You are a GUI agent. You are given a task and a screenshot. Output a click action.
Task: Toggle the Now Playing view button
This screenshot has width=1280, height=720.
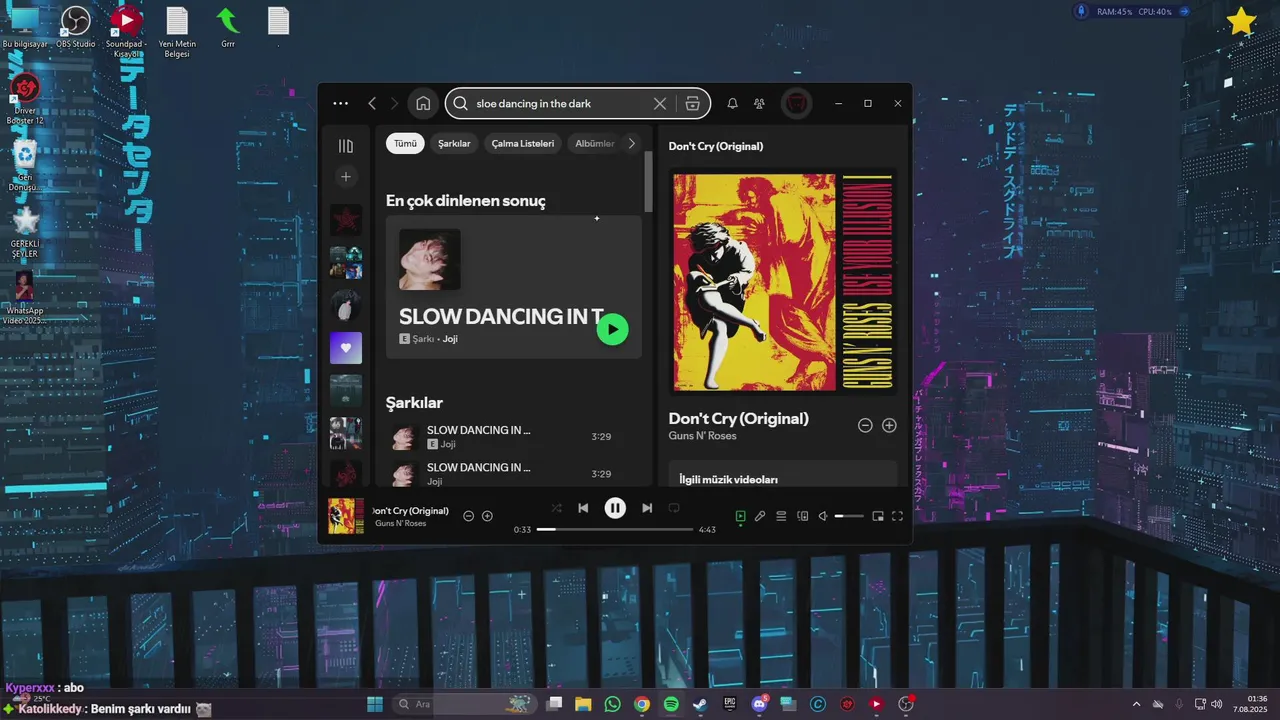pos(740,516)
